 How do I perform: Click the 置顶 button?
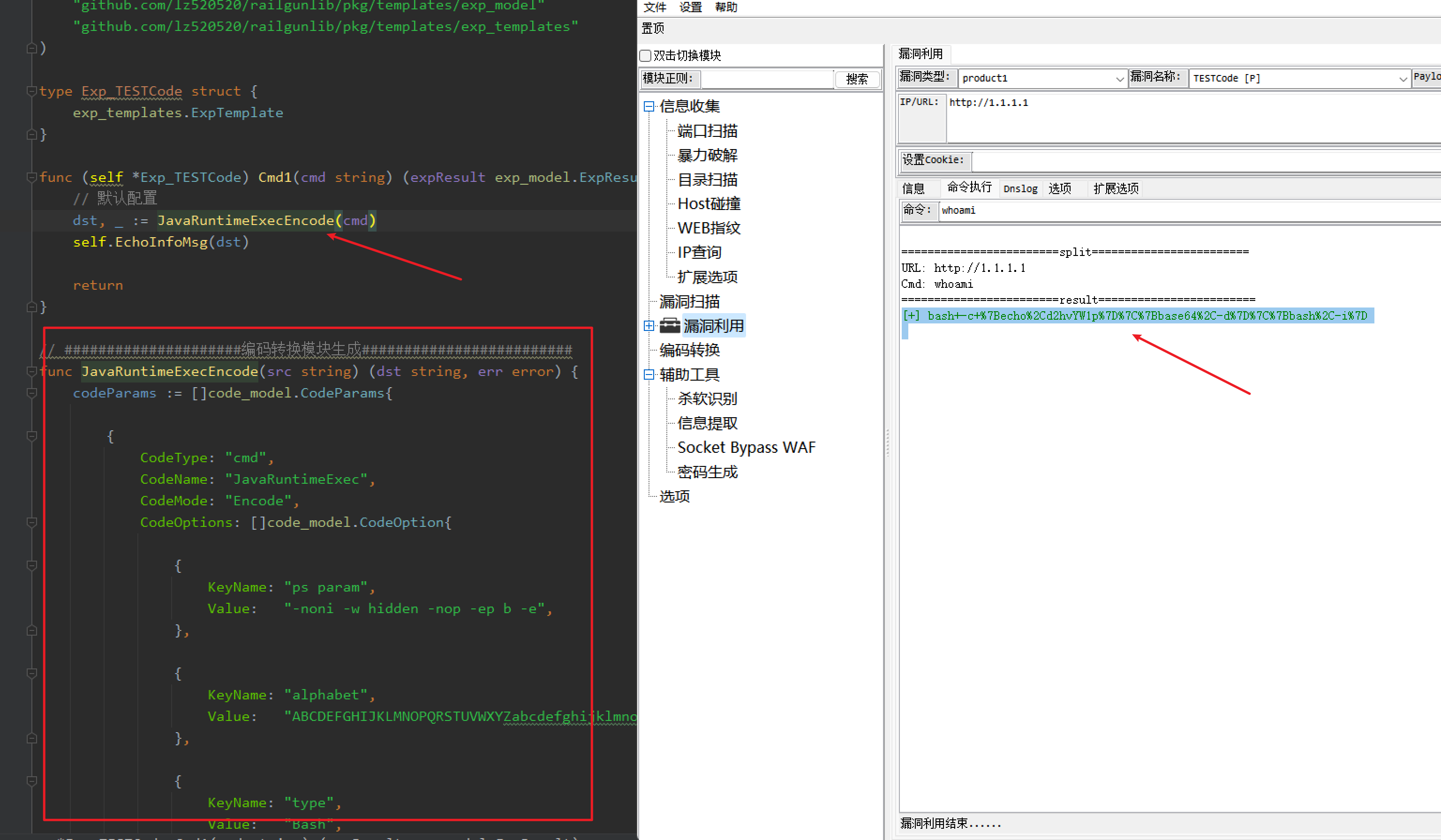tap(652, 29)
